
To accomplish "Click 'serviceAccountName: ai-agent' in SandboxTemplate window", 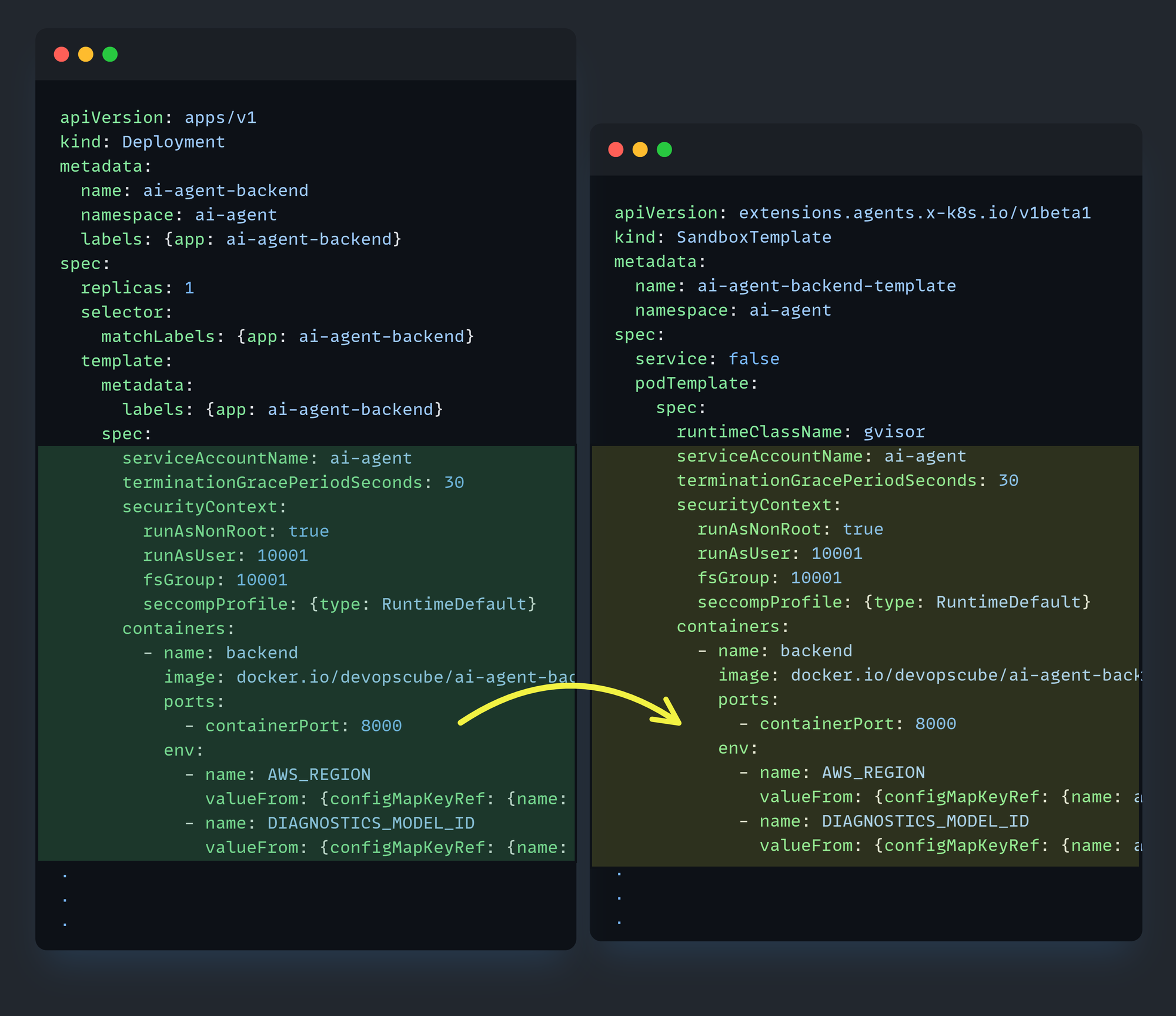I will click(x=821, y=456).
